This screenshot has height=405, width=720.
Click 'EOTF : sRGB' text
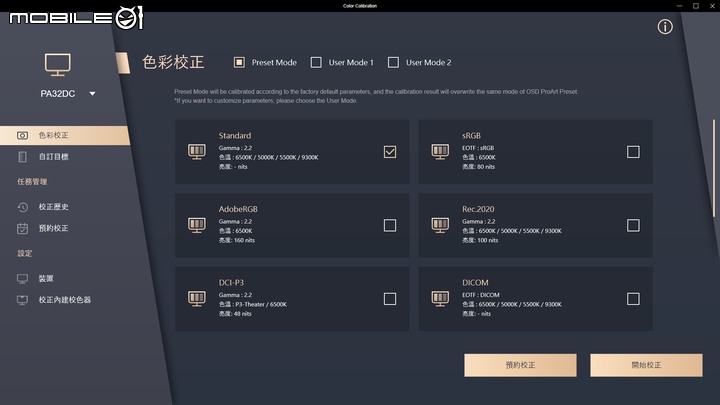pos(478,148)
